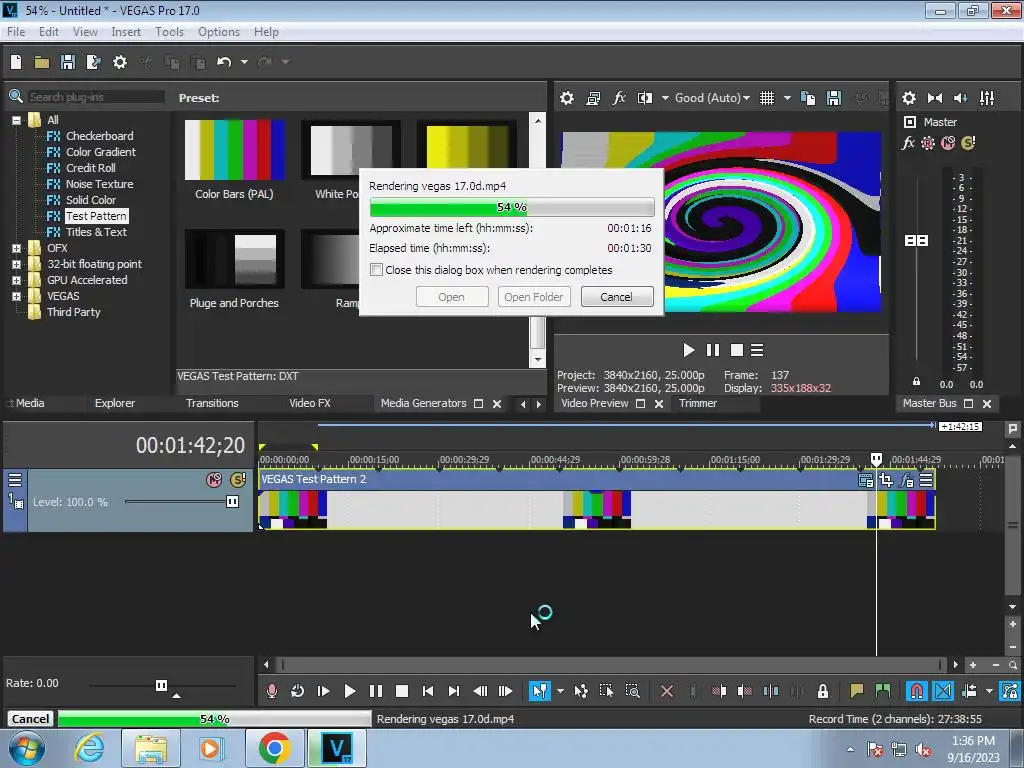Cancel rendering in the render dialog

(x=616, y=297)
